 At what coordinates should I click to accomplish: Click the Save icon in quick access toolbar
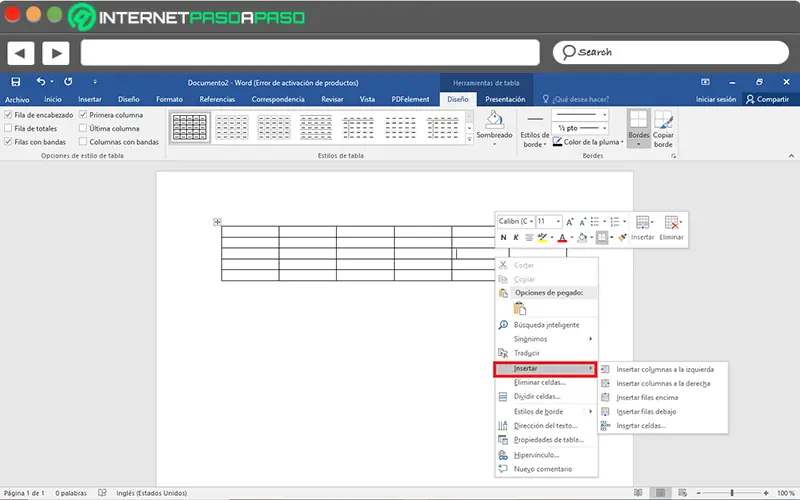(16, 82)
